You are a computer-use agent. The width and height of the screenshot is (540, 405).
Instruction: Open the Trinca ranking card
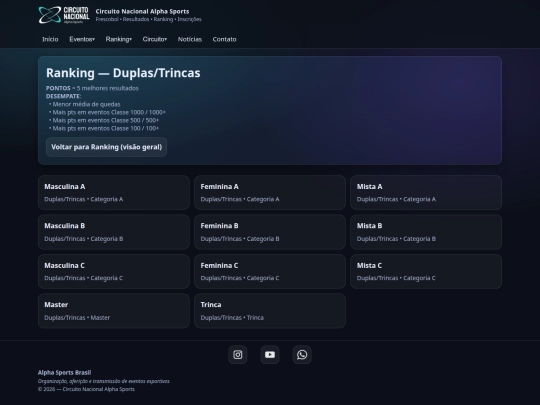coord(270,311)
